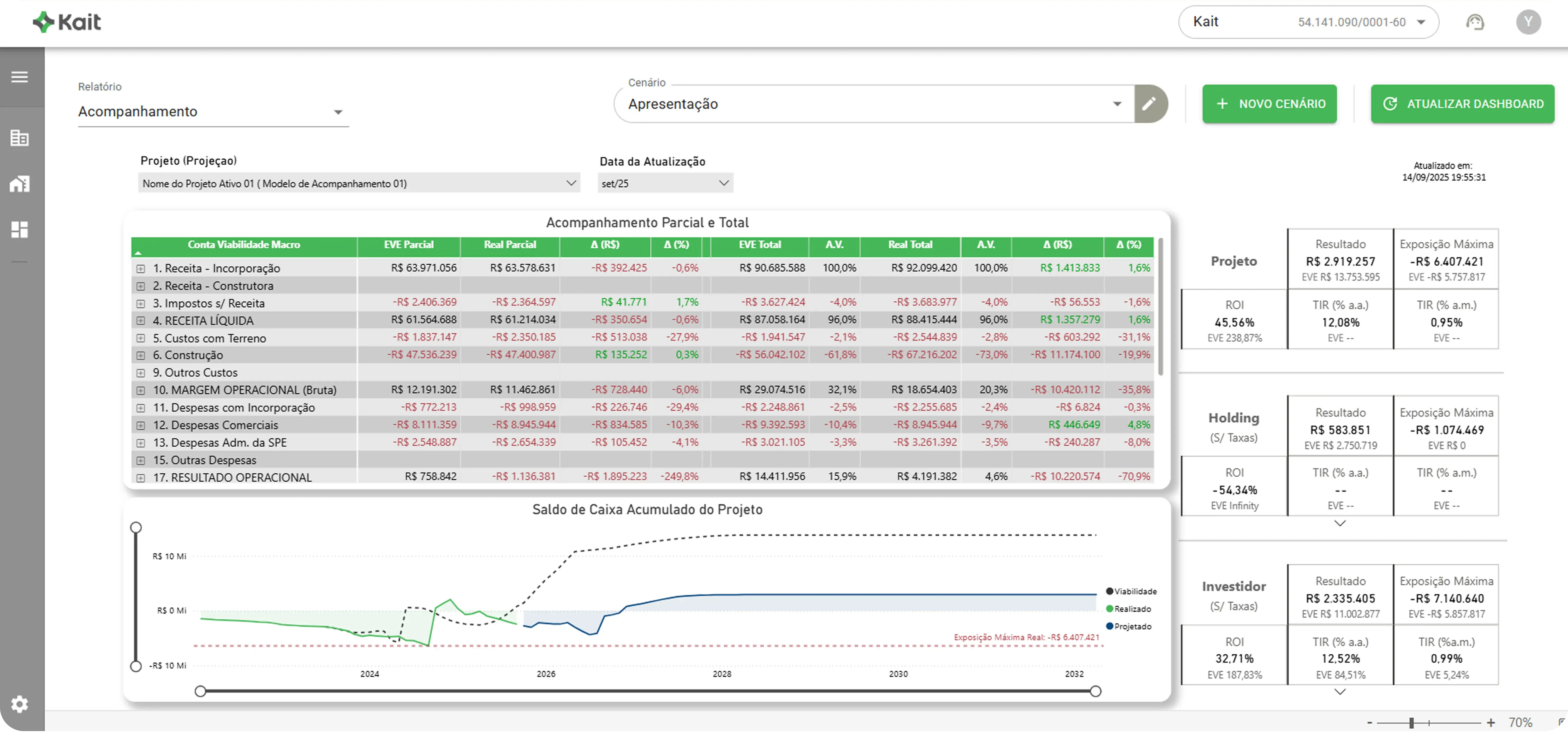This screenshot has width=1568, height=735.
Task: Click the NOVO CENÁRIO button
Action: click(1269, 104)
